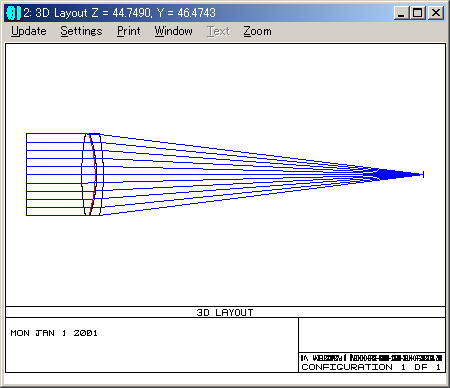Maximize the 3D Layout window
The image size is (450, 388).
pos(417,13)
